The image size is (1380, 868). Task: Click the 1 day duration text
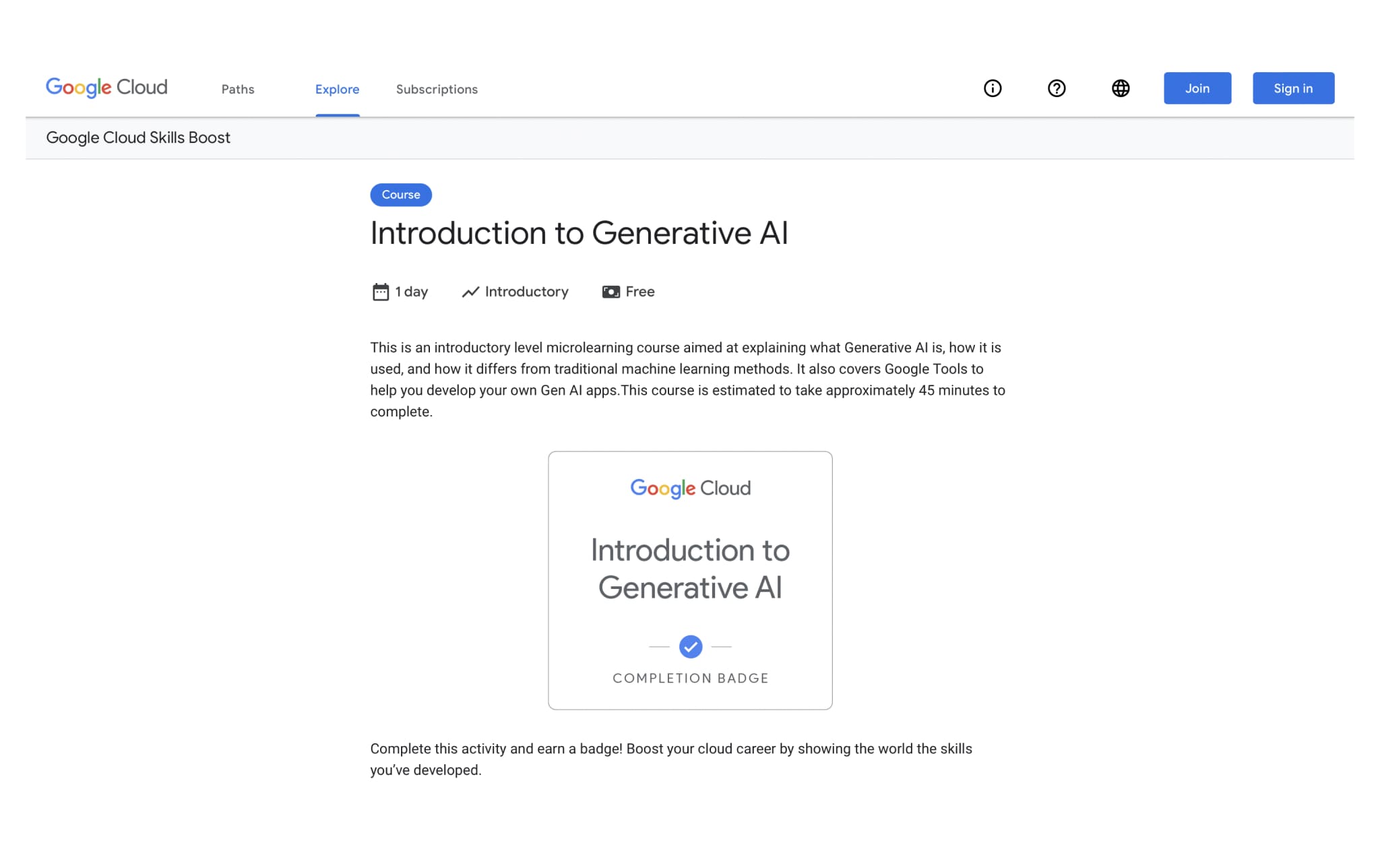(x=411, y=292)
